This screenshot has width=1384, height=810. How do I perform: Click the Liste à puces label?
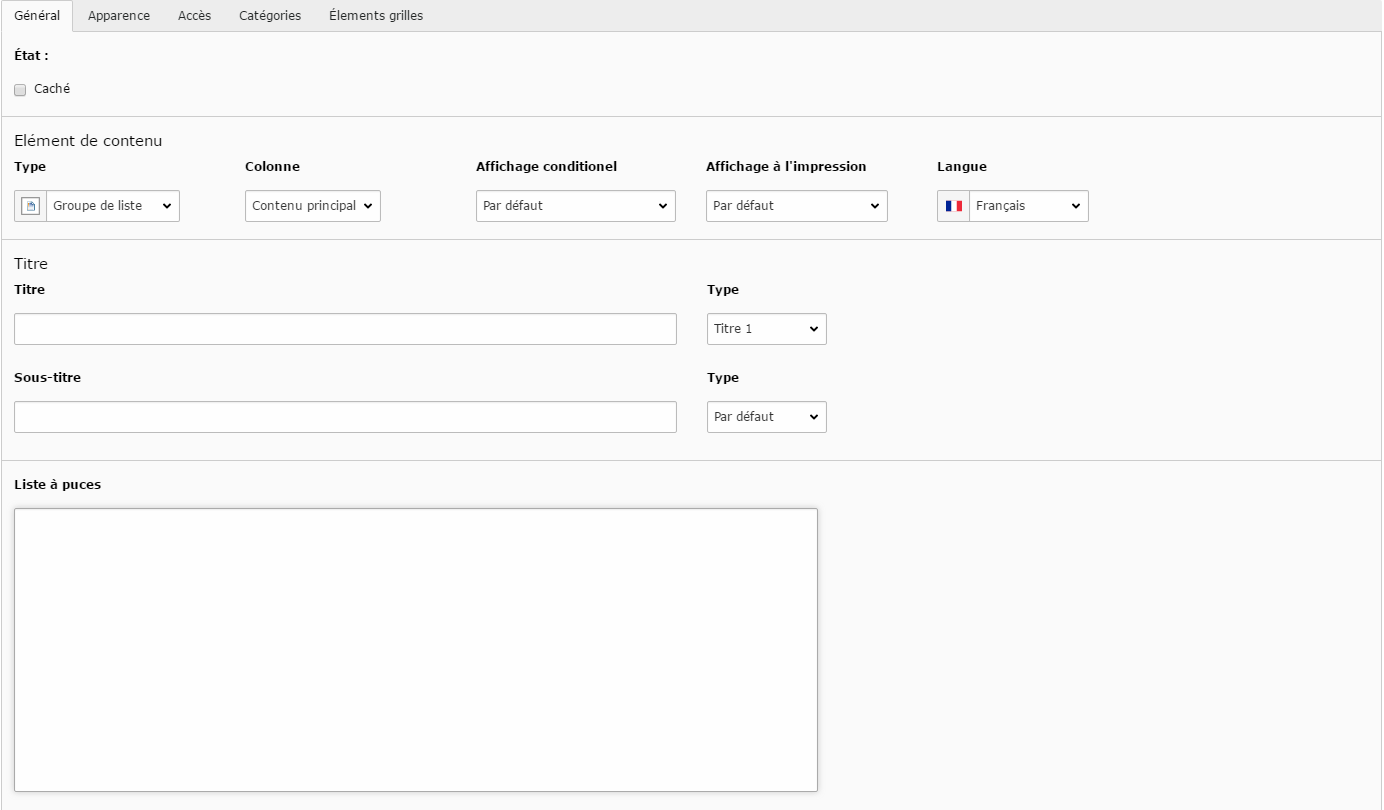[58, 485]
